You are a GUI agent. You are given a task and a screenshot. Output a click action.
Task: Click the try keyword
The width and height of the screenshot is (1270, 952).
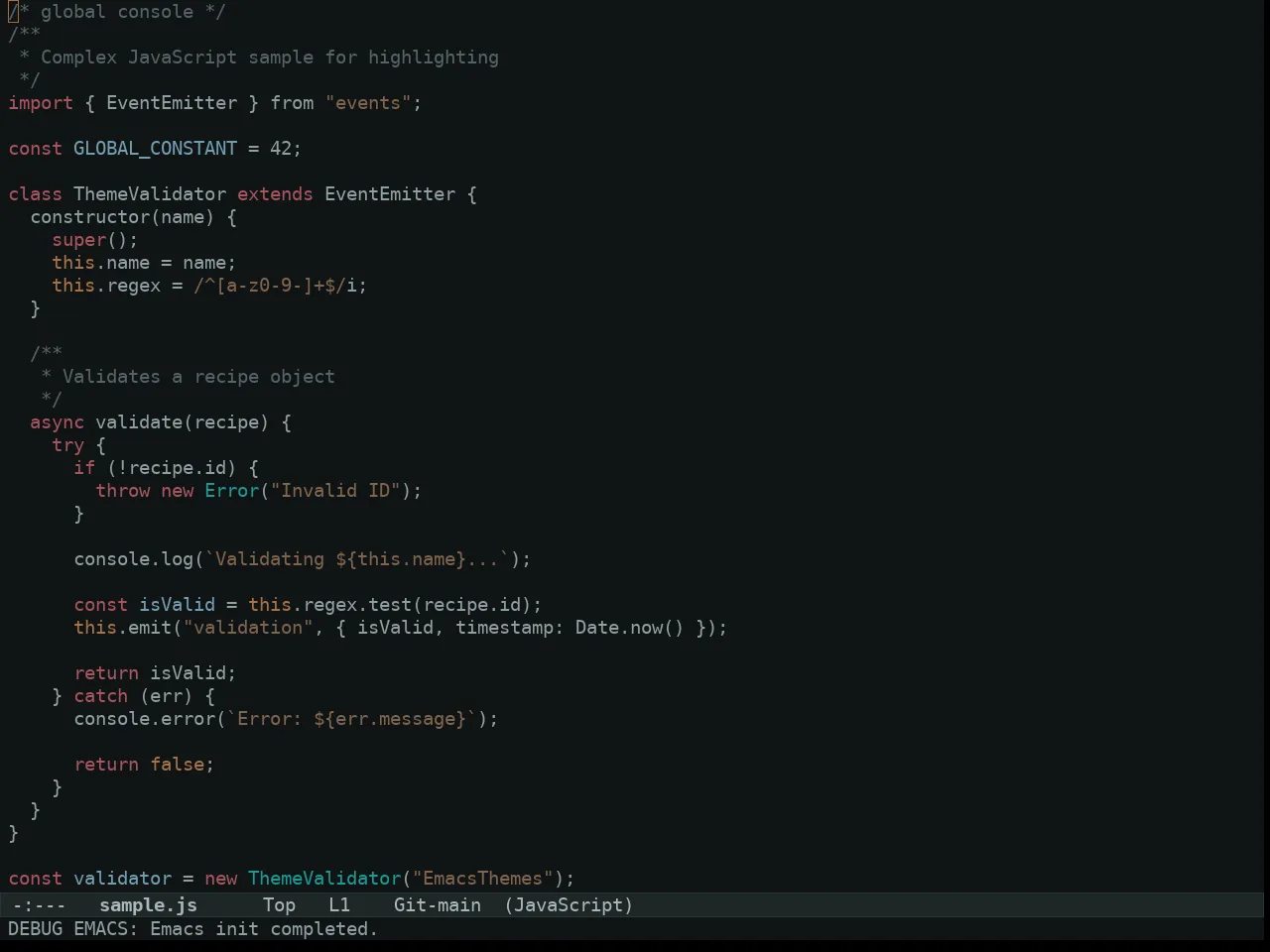click(68, 445)
